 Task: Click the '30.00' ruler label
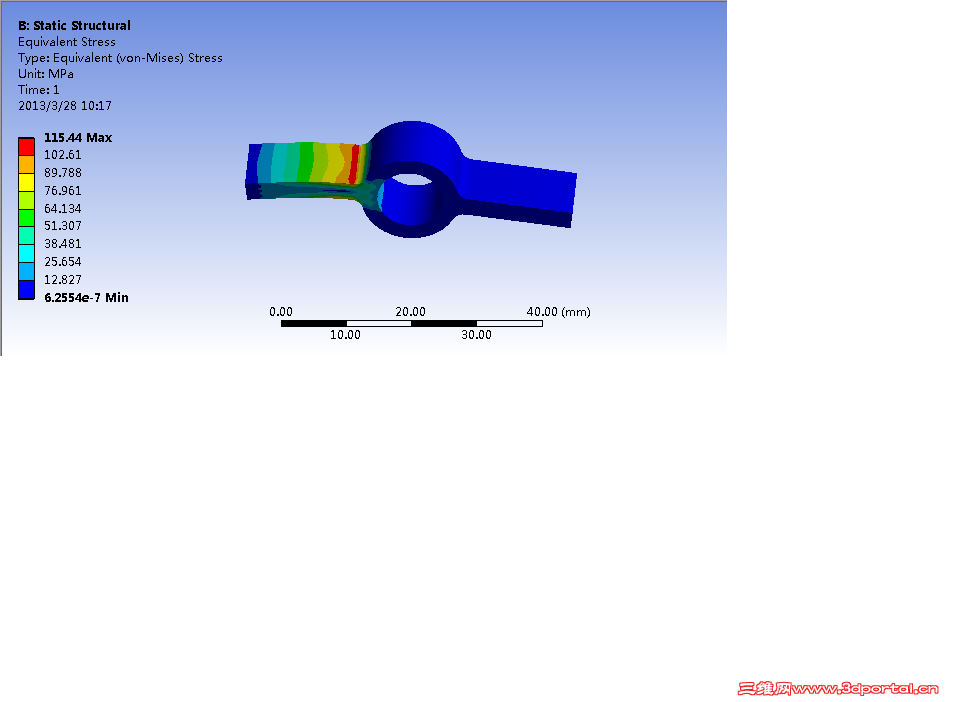point(476,335)
